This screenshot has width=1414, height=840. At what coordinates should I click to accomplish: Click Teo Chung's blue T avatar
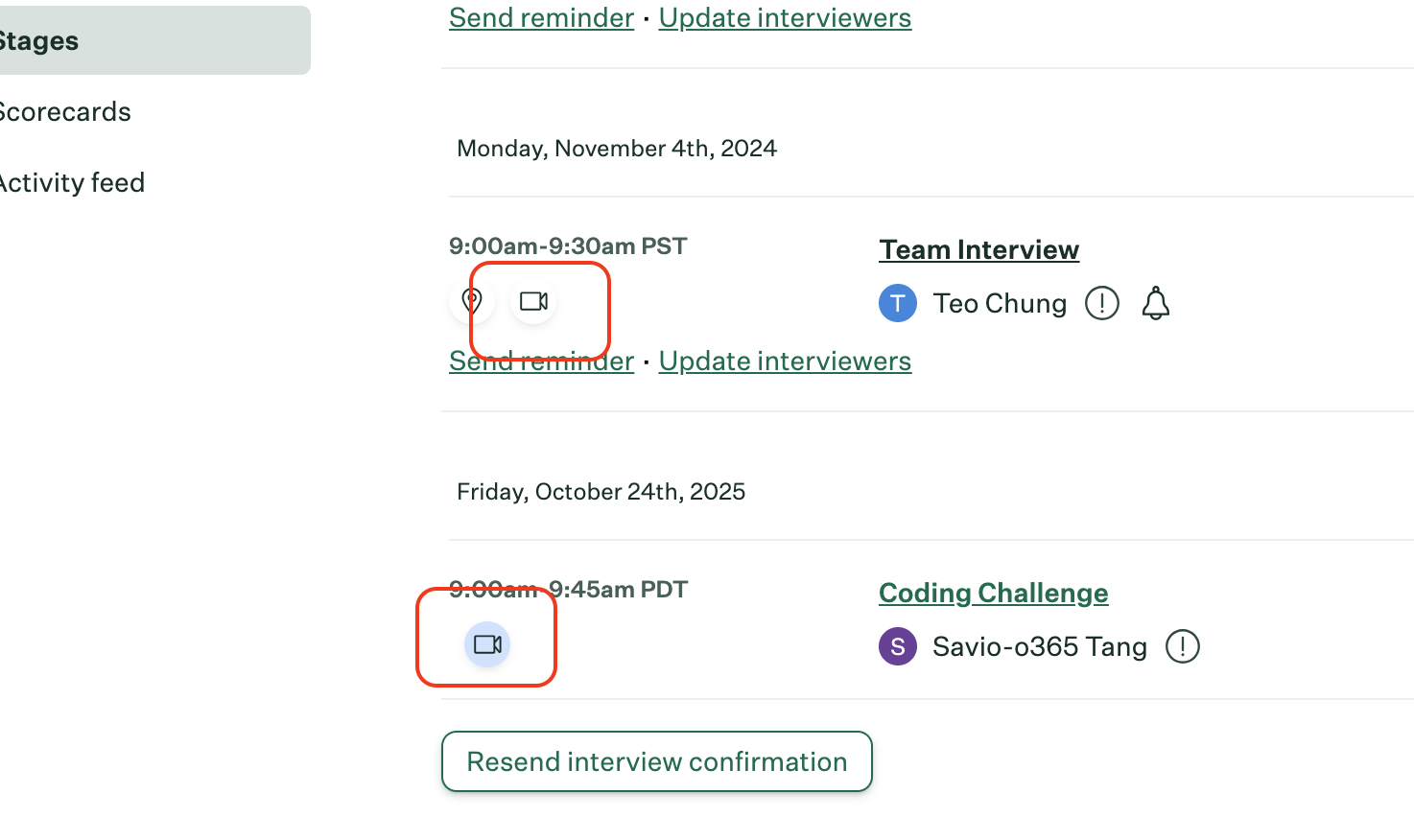coord(898,303)
